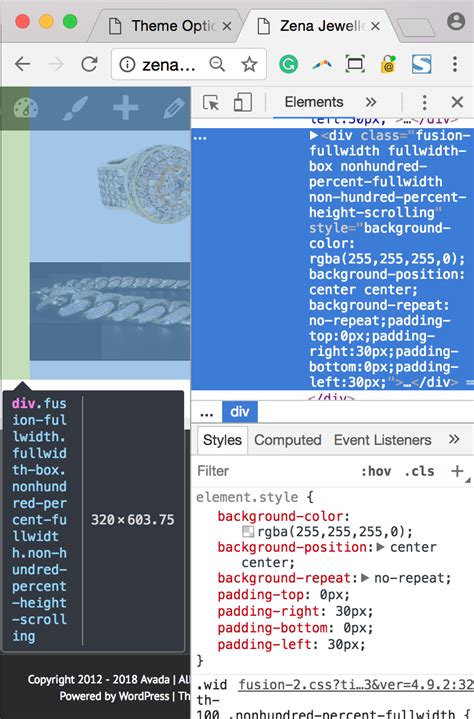This screenshot has height=719, width=474.
Task: Click the diamond chain bracelet image
Action: (x=110, y=311)
